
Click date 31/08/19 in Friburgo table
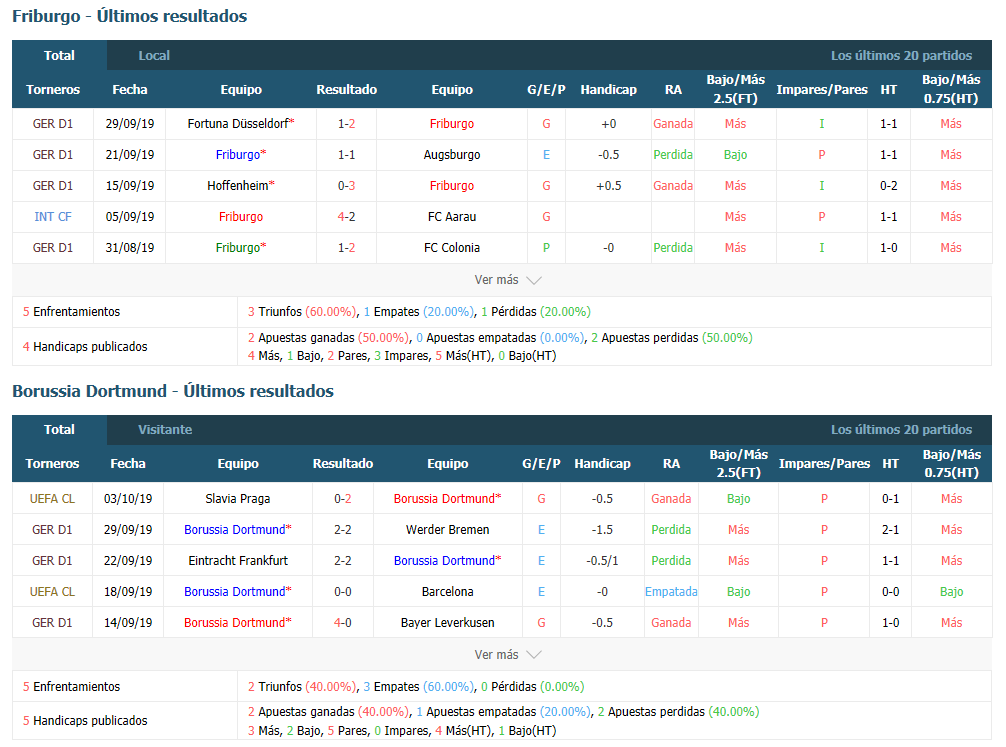coord(130,248)
